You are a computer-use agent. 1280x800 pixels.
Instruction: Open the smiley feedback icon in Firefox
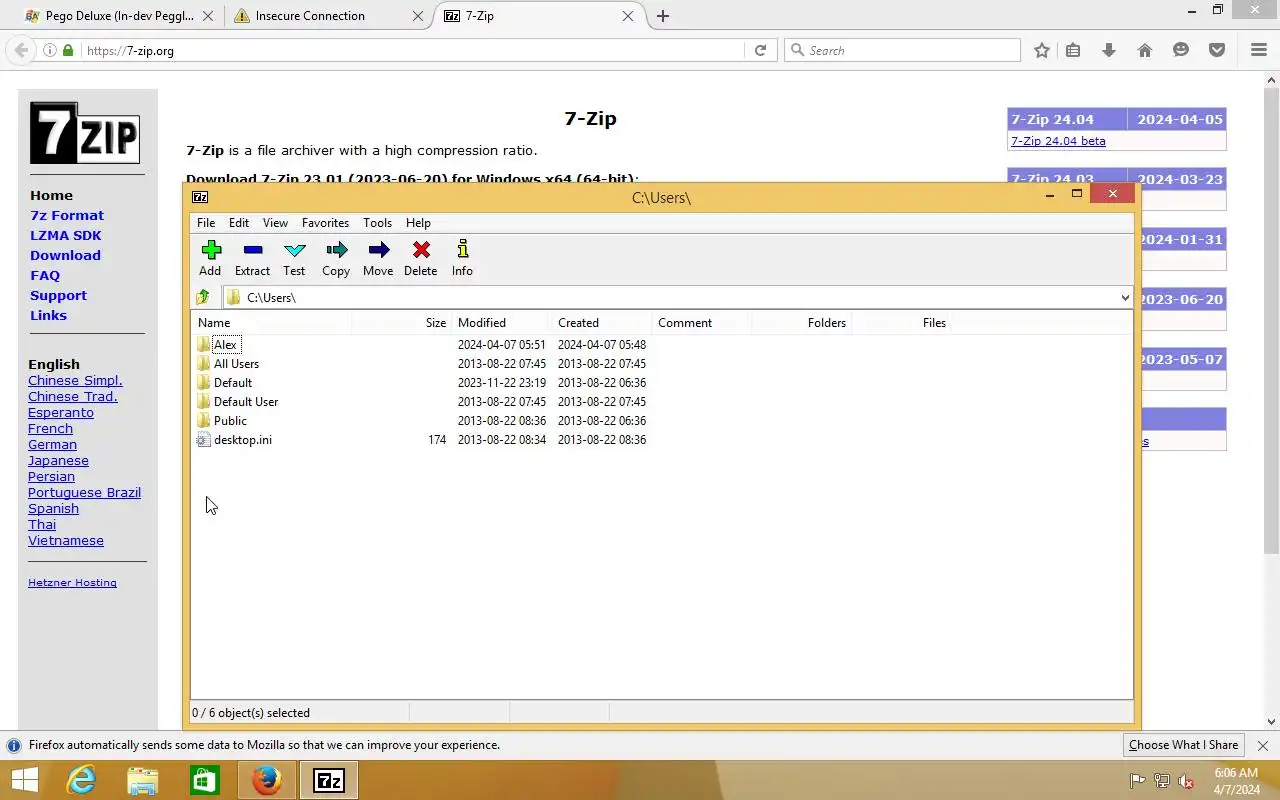coord(1181,50)
